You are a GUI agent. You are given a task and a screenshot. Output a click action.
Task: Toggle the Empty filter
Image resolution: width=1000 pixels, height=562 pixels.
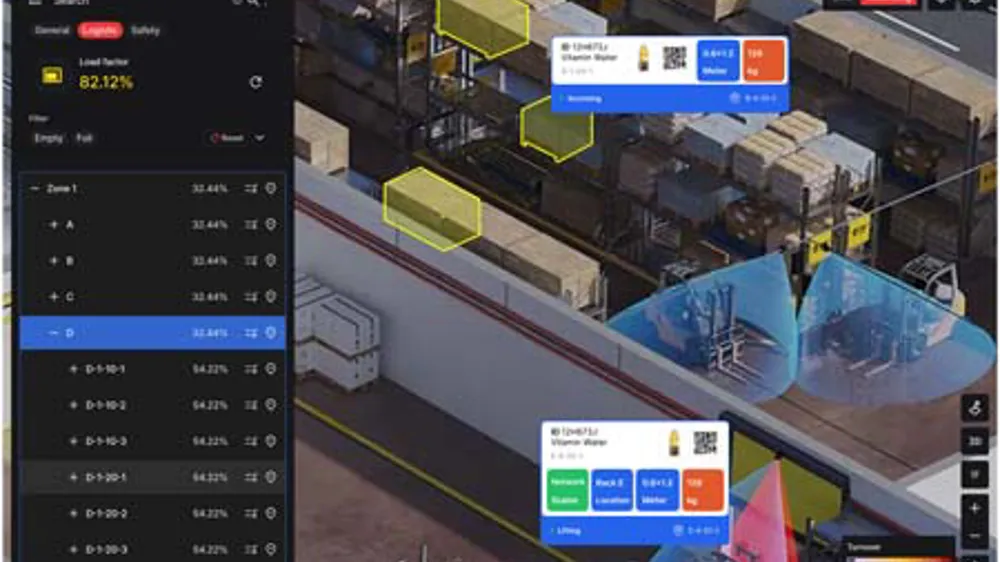48,138
